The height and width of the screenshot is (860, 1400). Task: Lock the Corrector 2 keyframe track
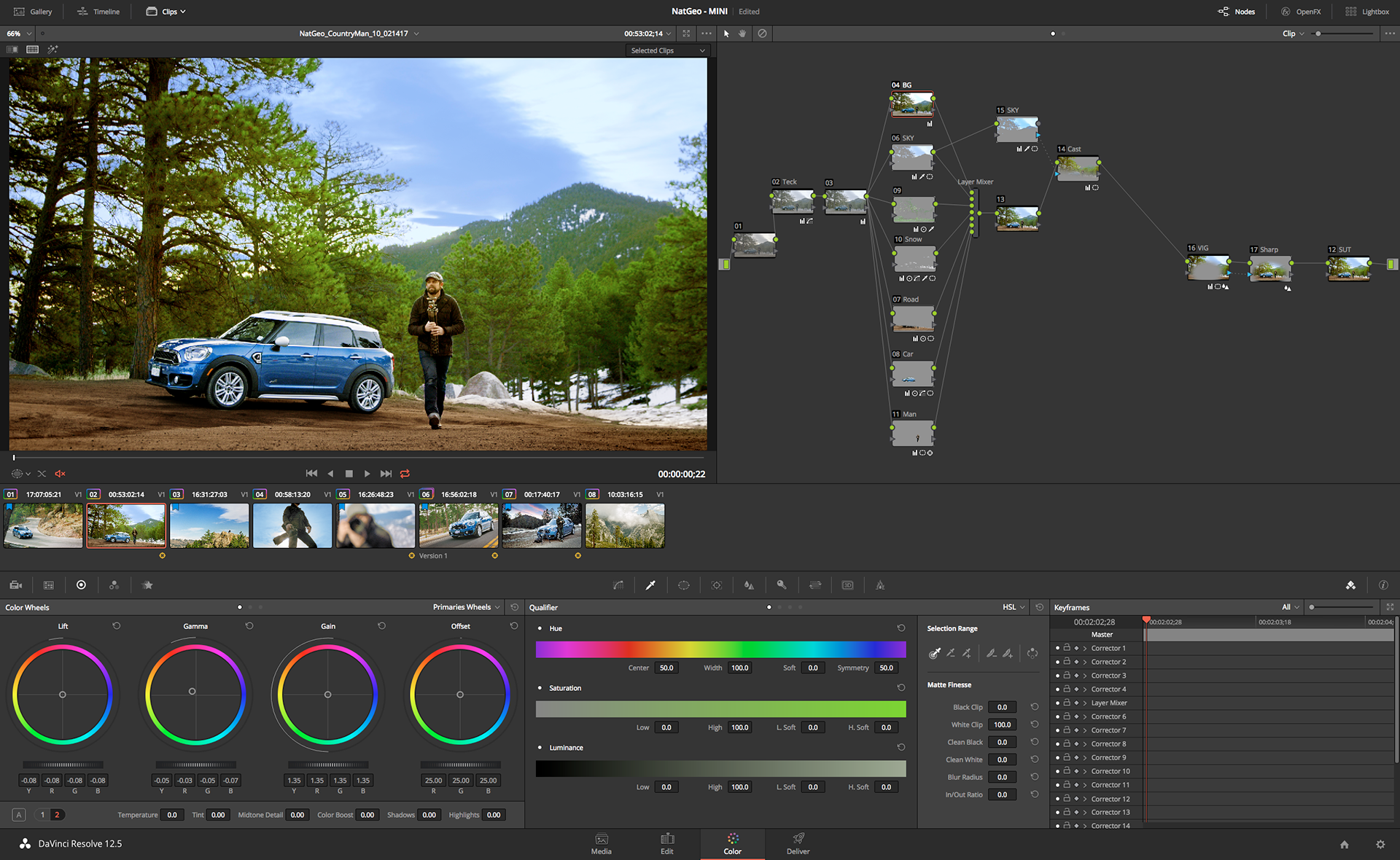click(x=1067, y=661)
